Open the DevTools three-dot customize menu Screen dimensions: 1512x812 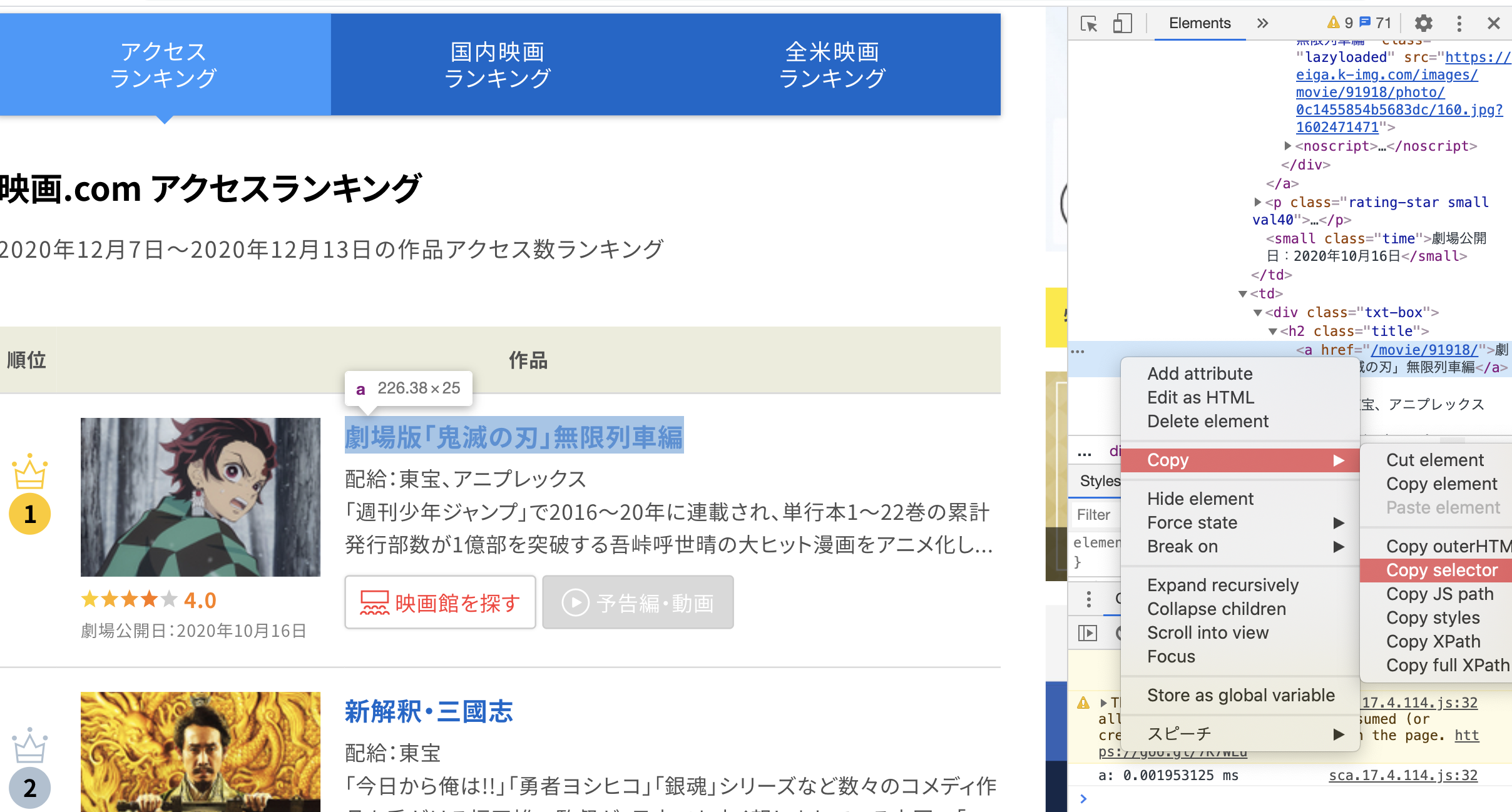tap(1459, 24)
